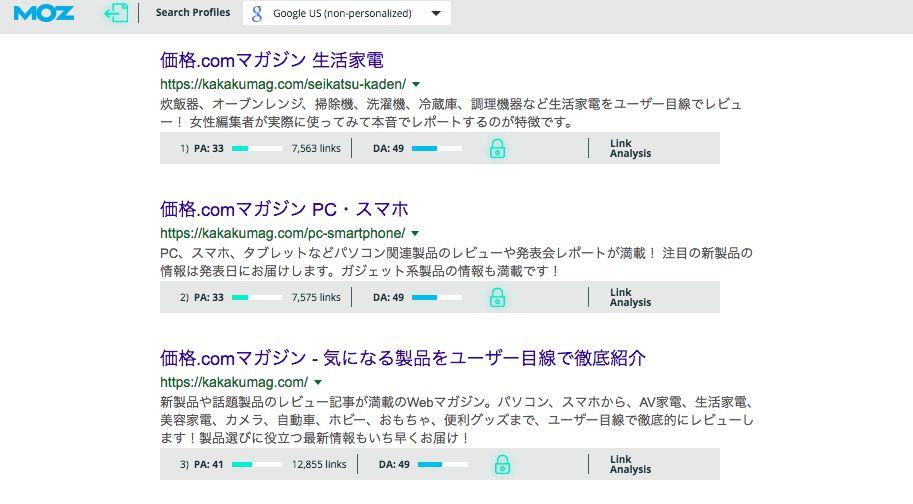The height and width of the screenshot is (504, 913).
Task: Click the DA progress bar for result 2
Action: pyautogui.click(x=437, y=297)
